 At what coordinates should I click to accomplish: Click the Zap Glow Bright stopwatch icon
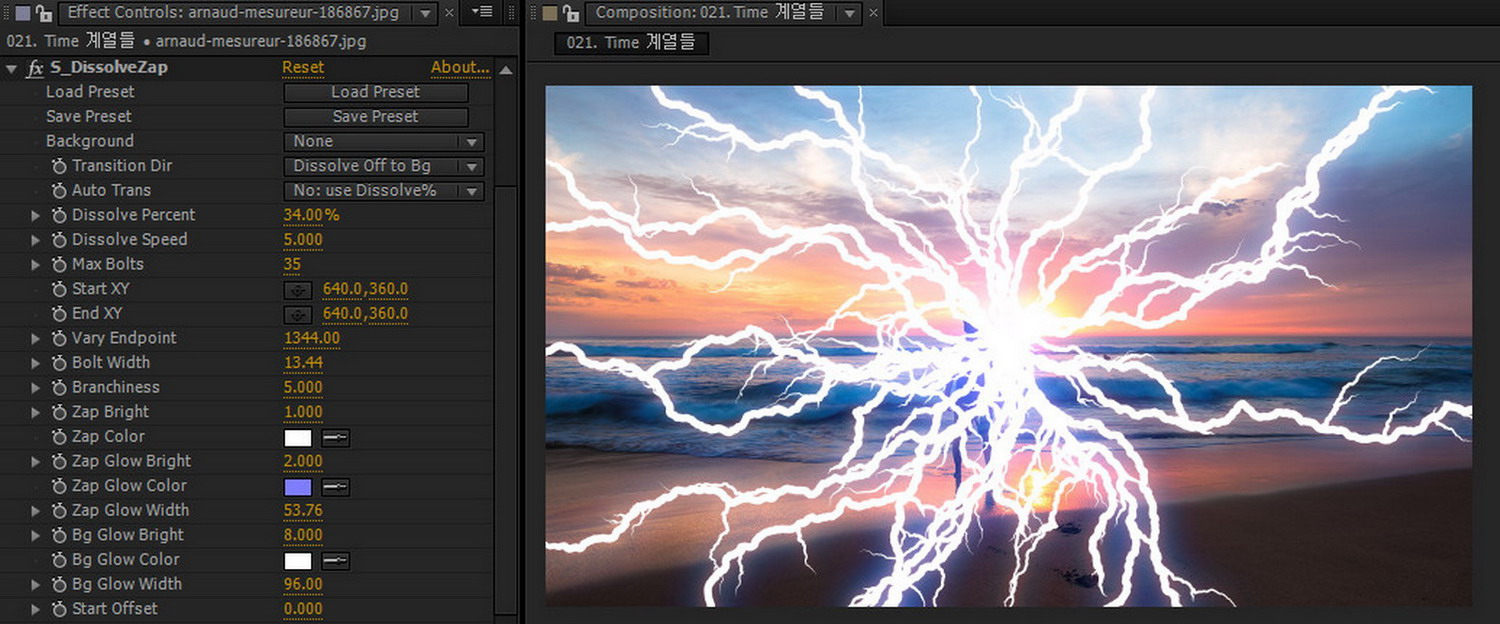click(59, 461)
